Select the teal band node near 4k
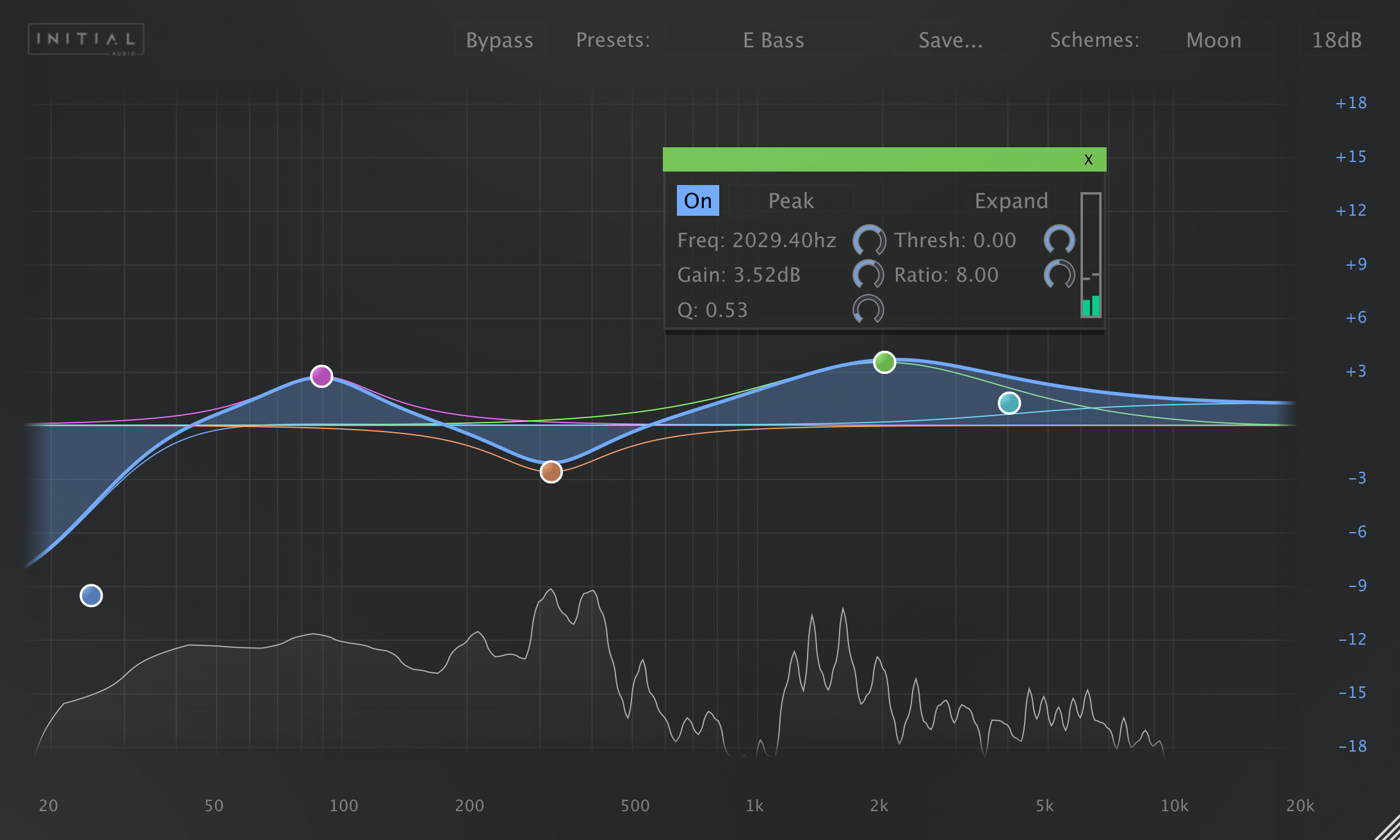The height and width of the screenshot is (840, 1400). click(x=1009, y=403)
